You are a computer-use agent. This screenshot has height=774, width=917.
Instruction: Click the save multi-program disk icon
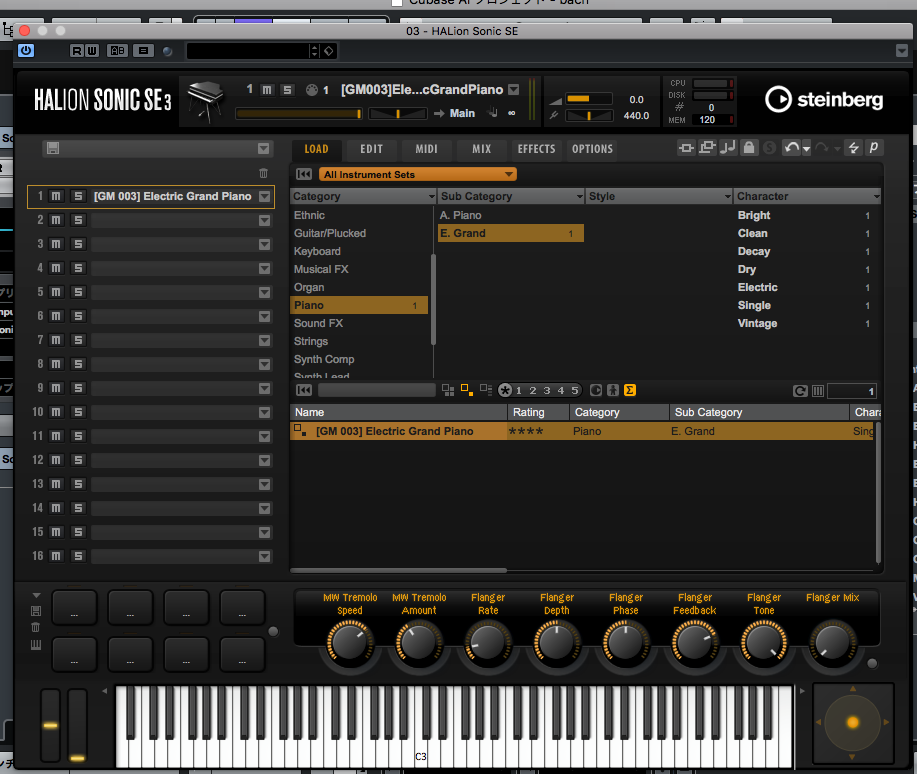coord(53,148)
